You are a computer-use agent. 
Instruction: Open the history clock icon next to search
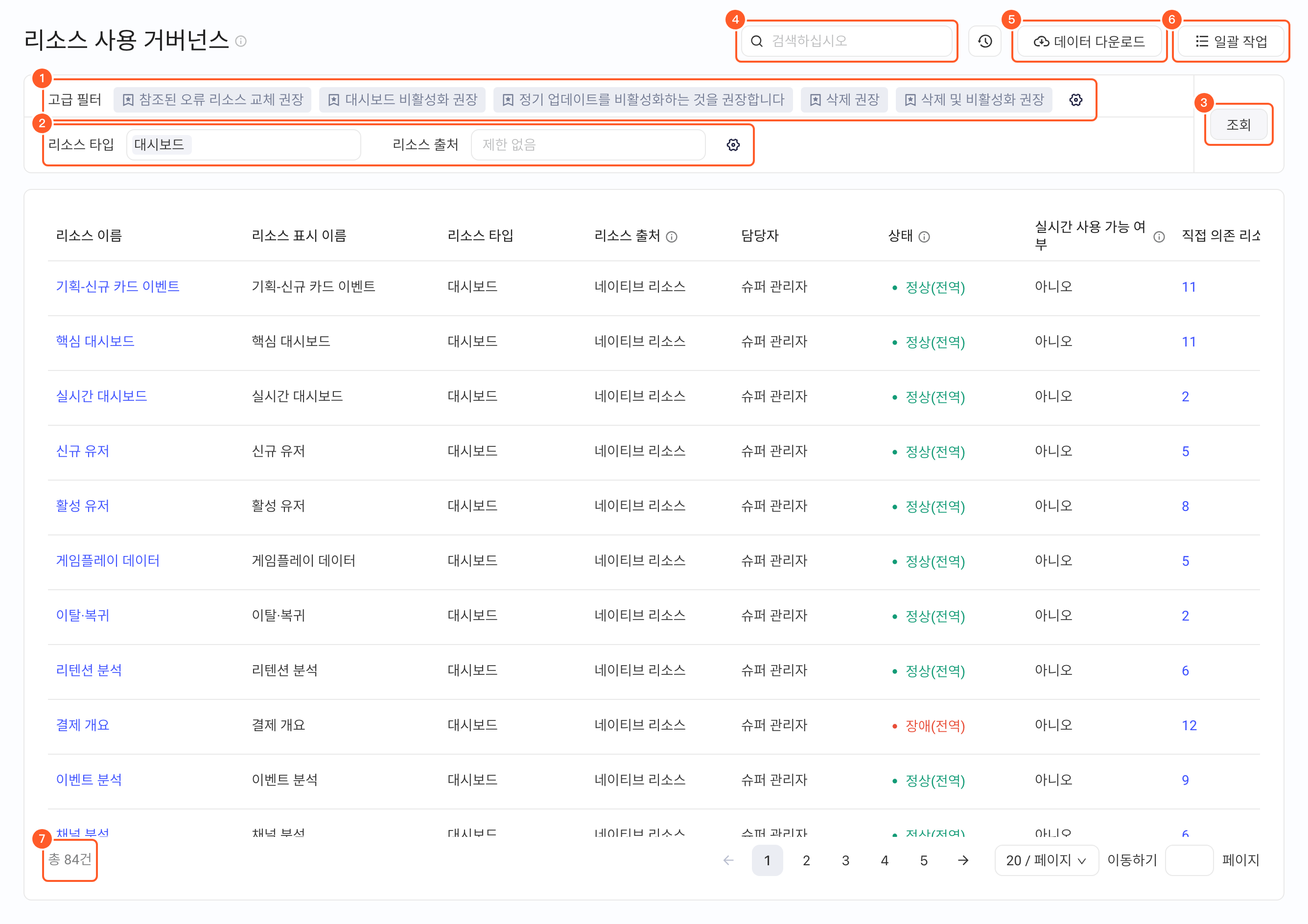[985, 41]
